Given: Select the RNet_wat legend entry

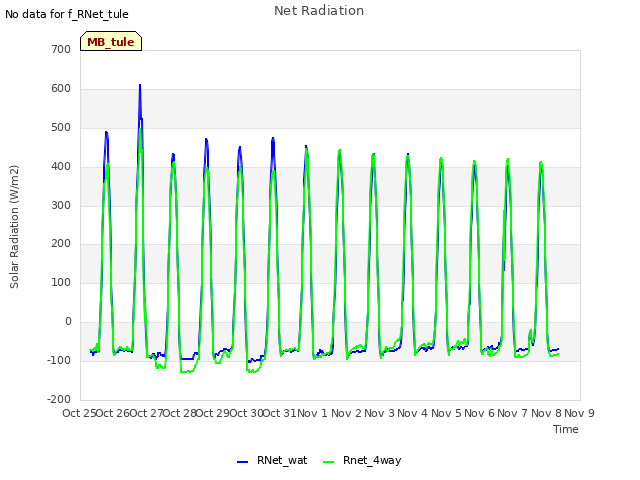Looking at the screenshot, I should [272, 460].
